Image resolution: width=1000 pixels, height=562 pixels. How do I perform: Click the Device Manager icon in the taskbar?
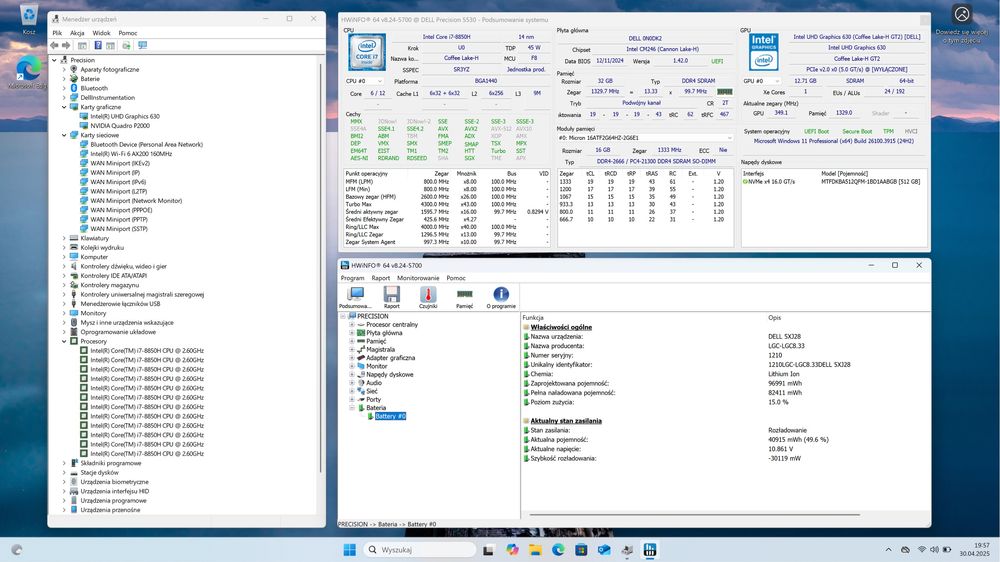pos(627,549)
